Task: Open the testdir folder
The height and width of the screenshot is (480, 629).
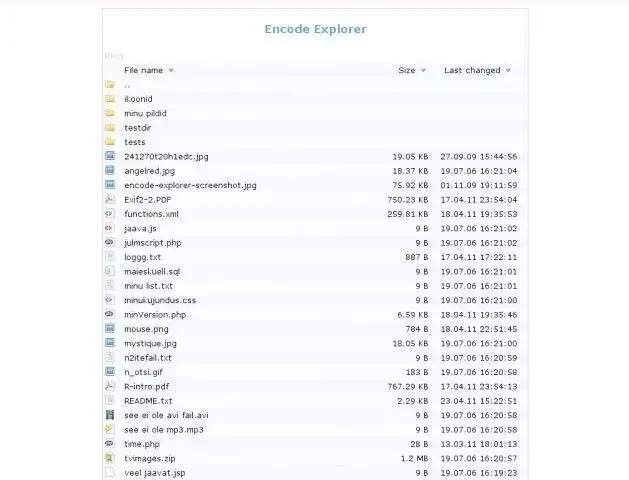Action: coord(138,128)
